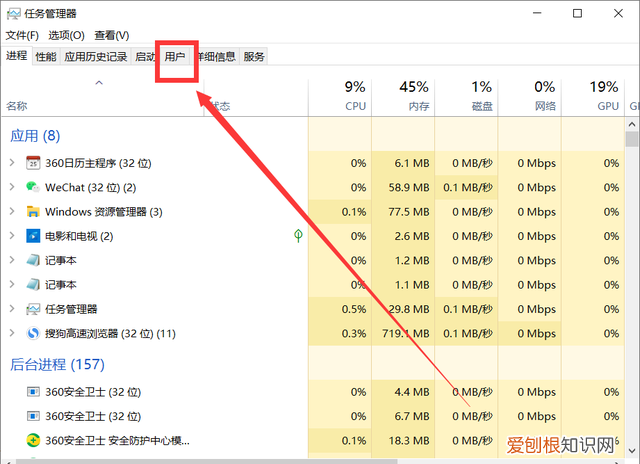Viewport: 640px width, 464px height.
Task: Expand the 360日历主程序 process group
Action: click(x=12, y=163)
